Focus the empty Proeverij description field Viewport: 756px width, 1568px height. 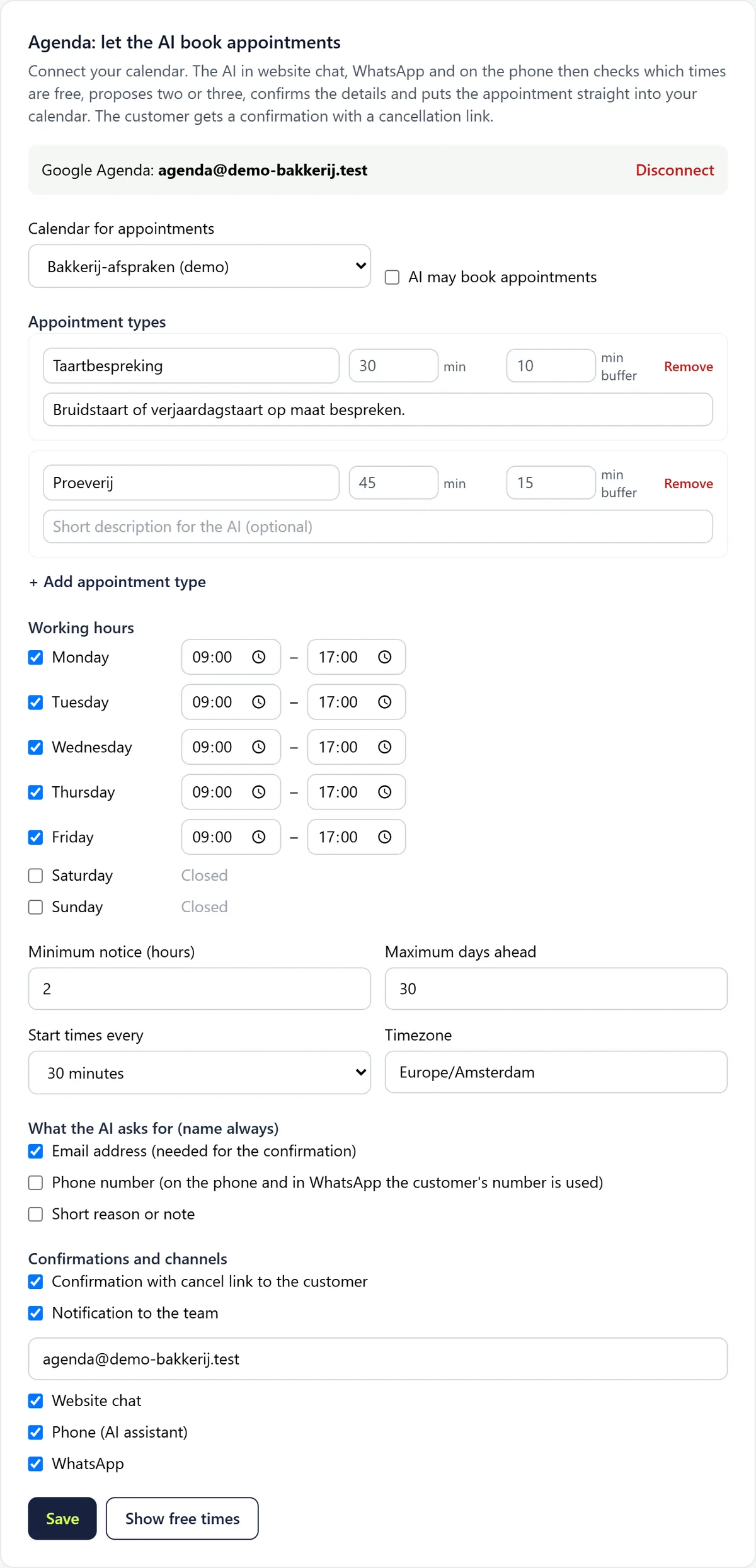click(x=378, y=527)
